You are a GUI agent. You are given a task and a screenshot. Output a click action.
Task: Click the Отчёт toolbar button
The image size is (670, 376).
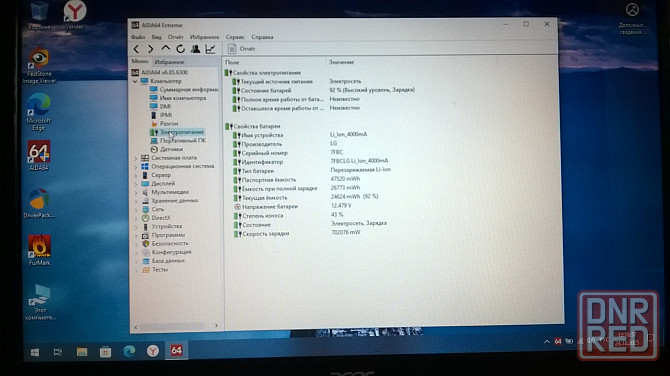click(241, 49)
